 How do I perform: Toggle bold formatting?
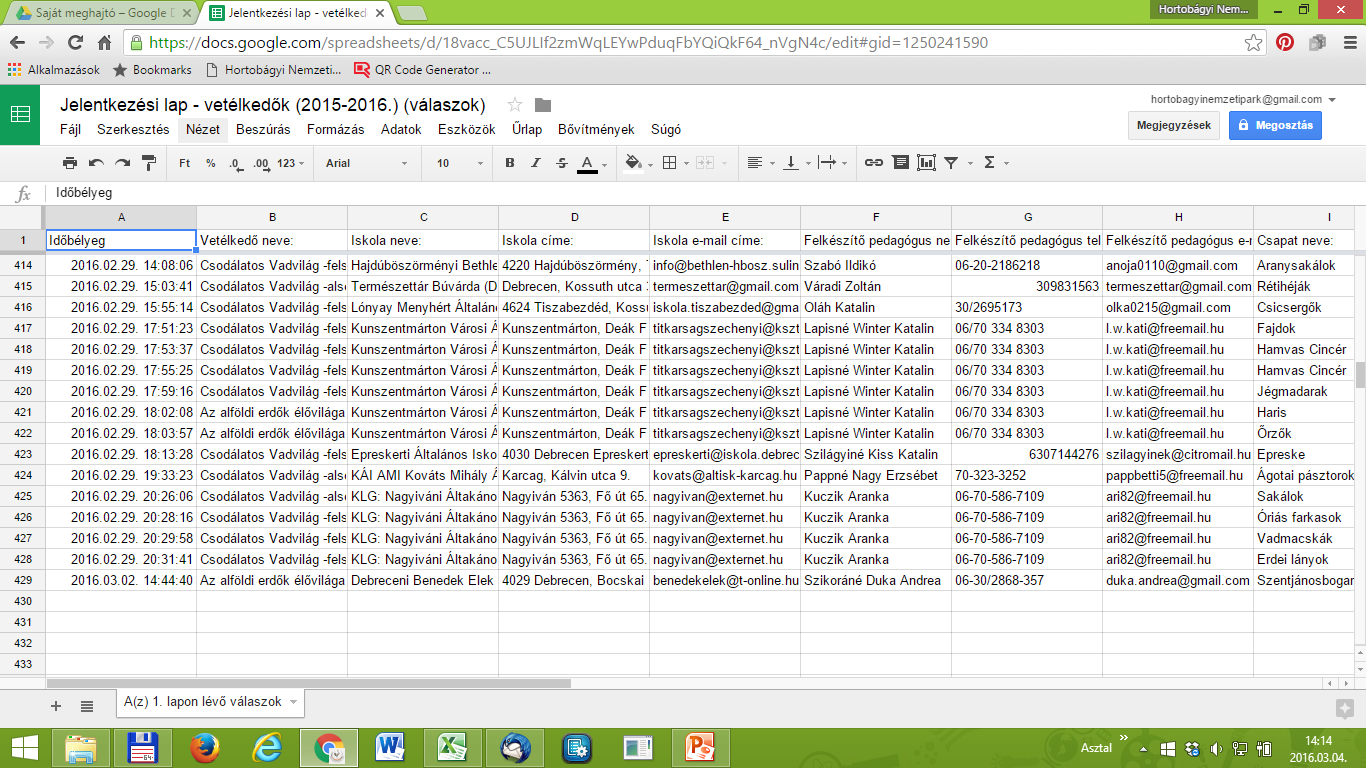(x=510, y=163)
